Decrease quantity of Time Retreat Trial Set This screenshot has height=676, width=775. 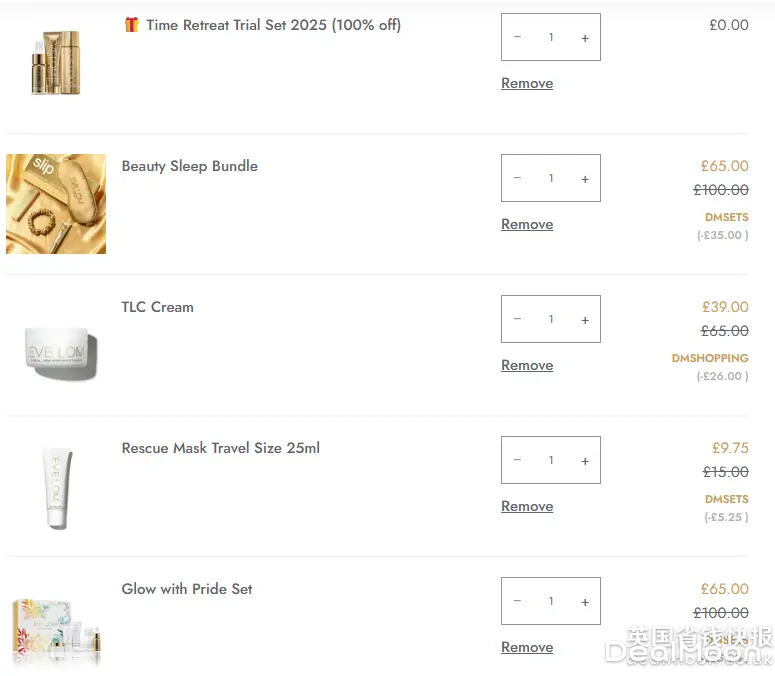[x=517, y=38]
